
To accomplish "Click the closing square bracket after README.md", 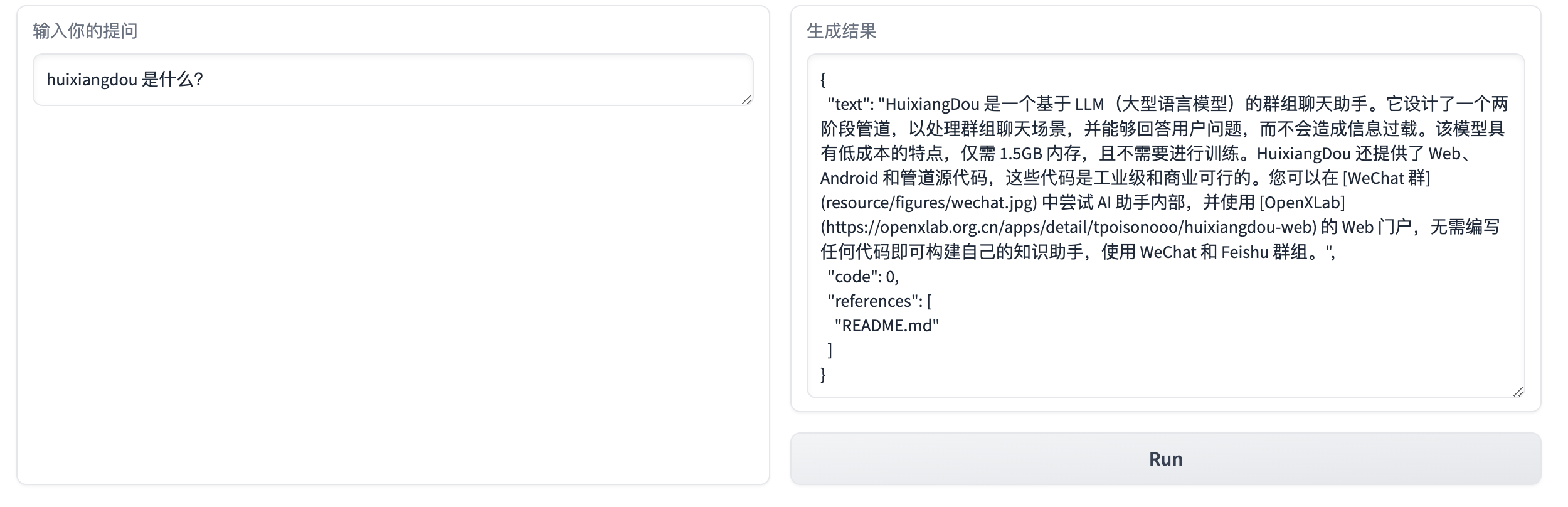I will (830, 350).
